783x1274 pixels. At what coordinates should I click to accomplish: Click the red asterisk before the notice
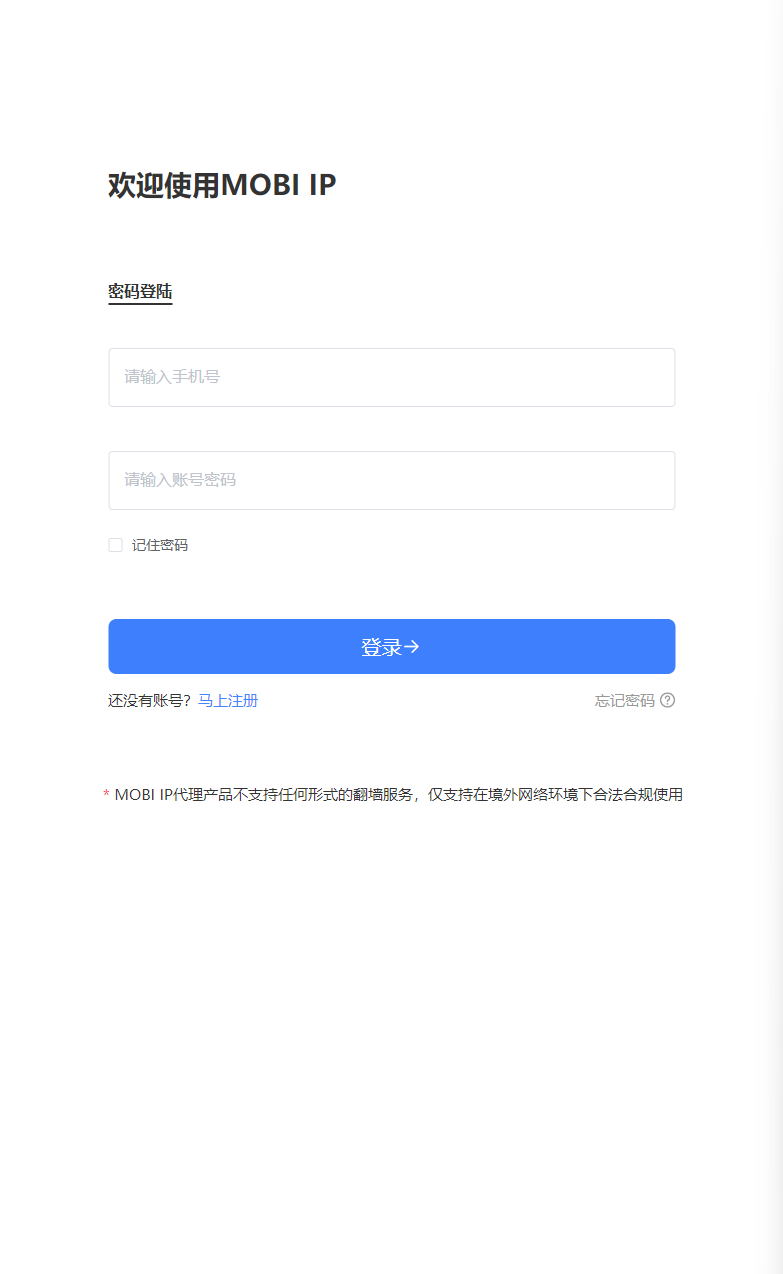click(106, 795)
